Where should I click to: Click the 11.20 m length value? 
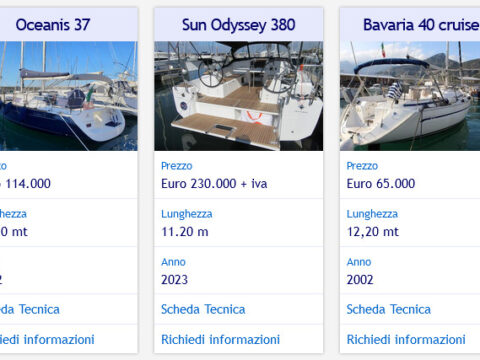click(185, 232)
